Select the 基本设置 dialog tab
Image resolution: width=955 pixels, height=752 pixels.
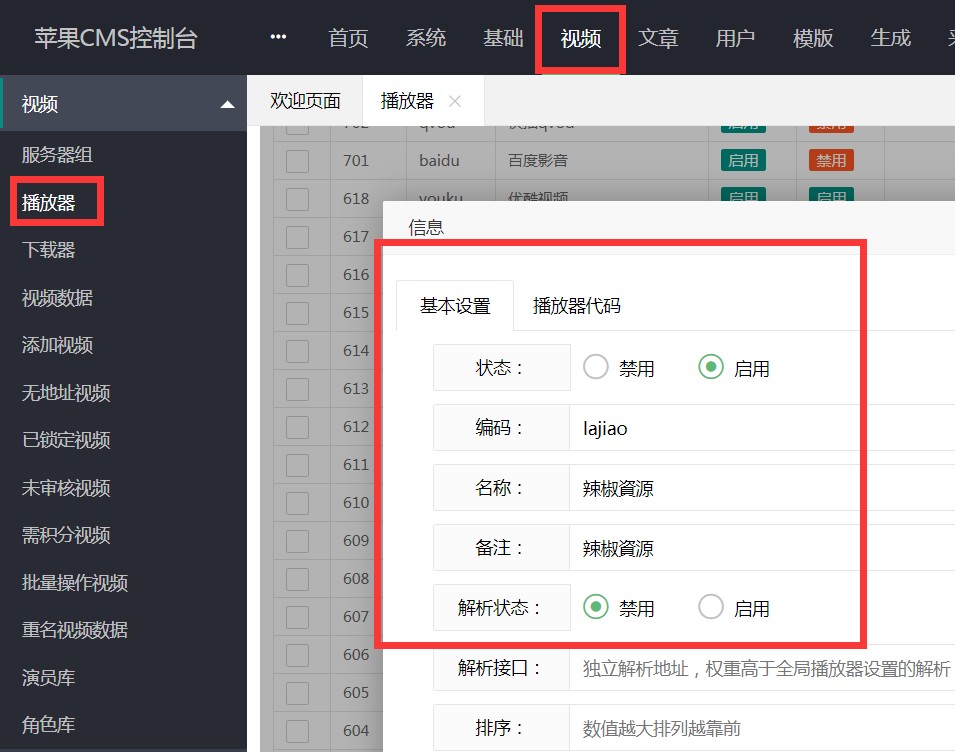pyautogui.click(x=455, y=306)
